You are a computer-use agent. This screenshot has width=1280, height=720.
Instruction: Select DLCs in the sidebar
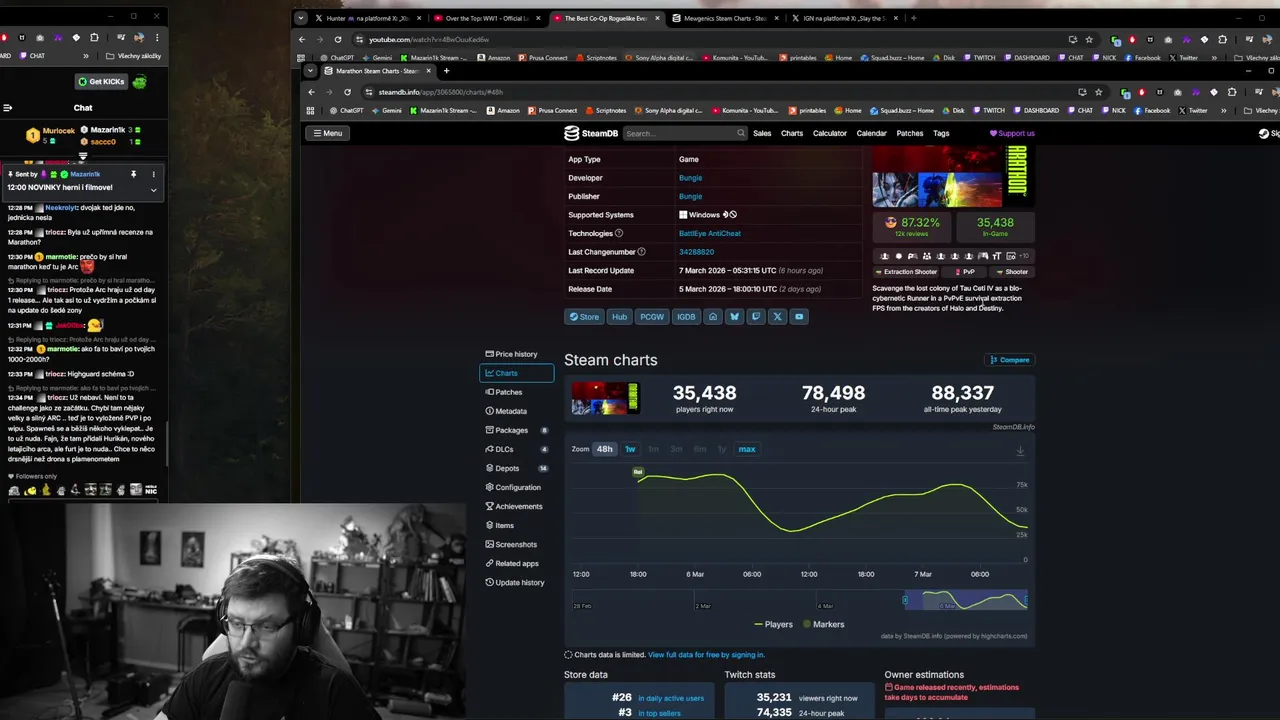point(516,449)
